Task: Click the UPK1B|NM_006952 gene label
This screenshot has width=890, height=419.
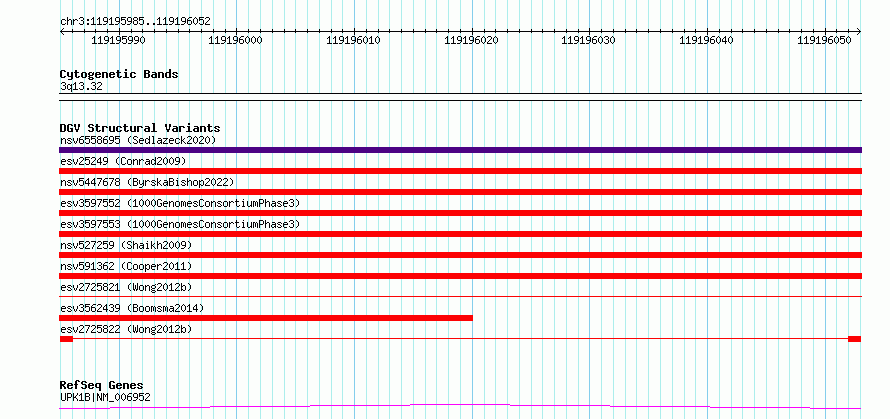Action: click(x=105, y=397)
